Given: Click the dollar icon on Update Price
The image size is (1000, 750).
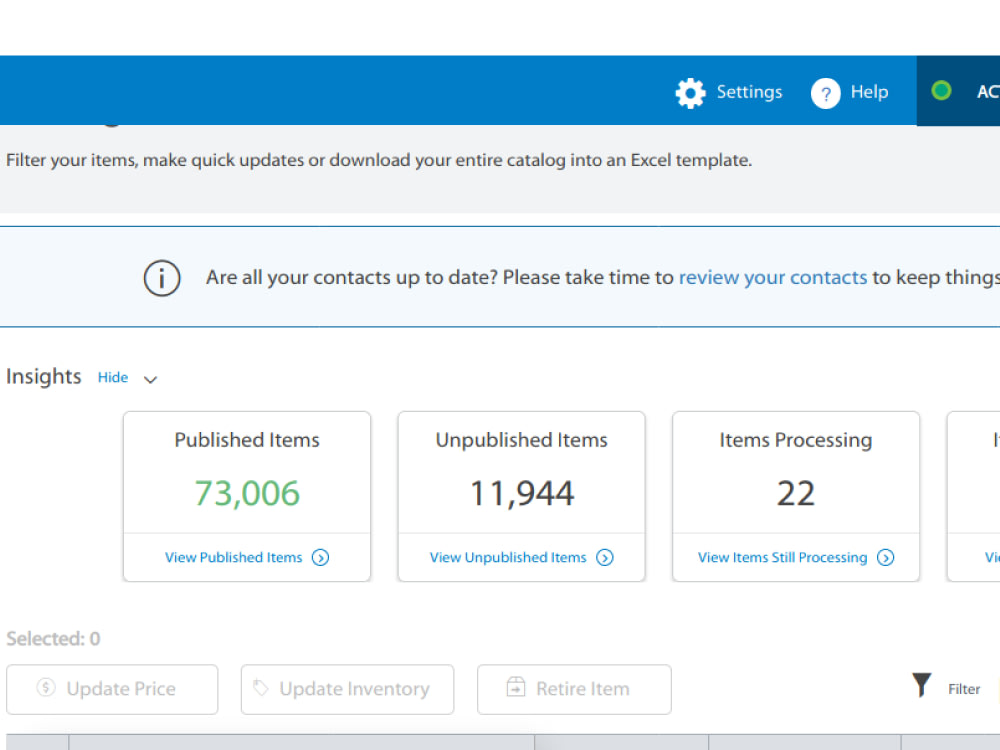Looking at the screenshot, I should pyautogui.click(x=46, y=689).
